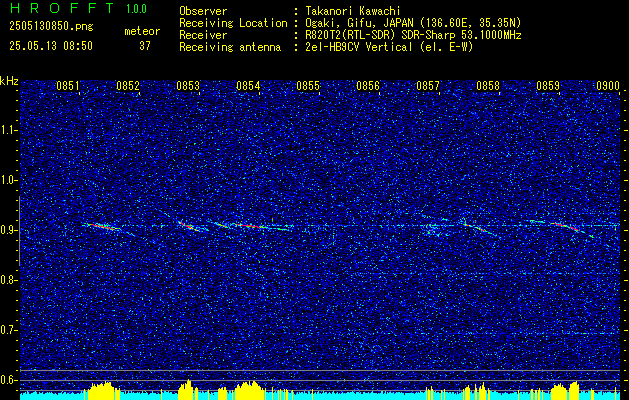Click the 0855 time marker
This screenshot has width=629, height=400.
point(308,86)
